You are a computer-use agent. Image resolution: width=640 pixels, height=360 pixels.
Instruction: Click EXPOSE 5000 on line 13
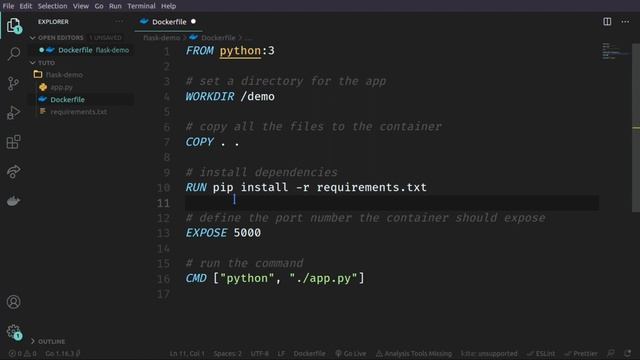point(223,233)
